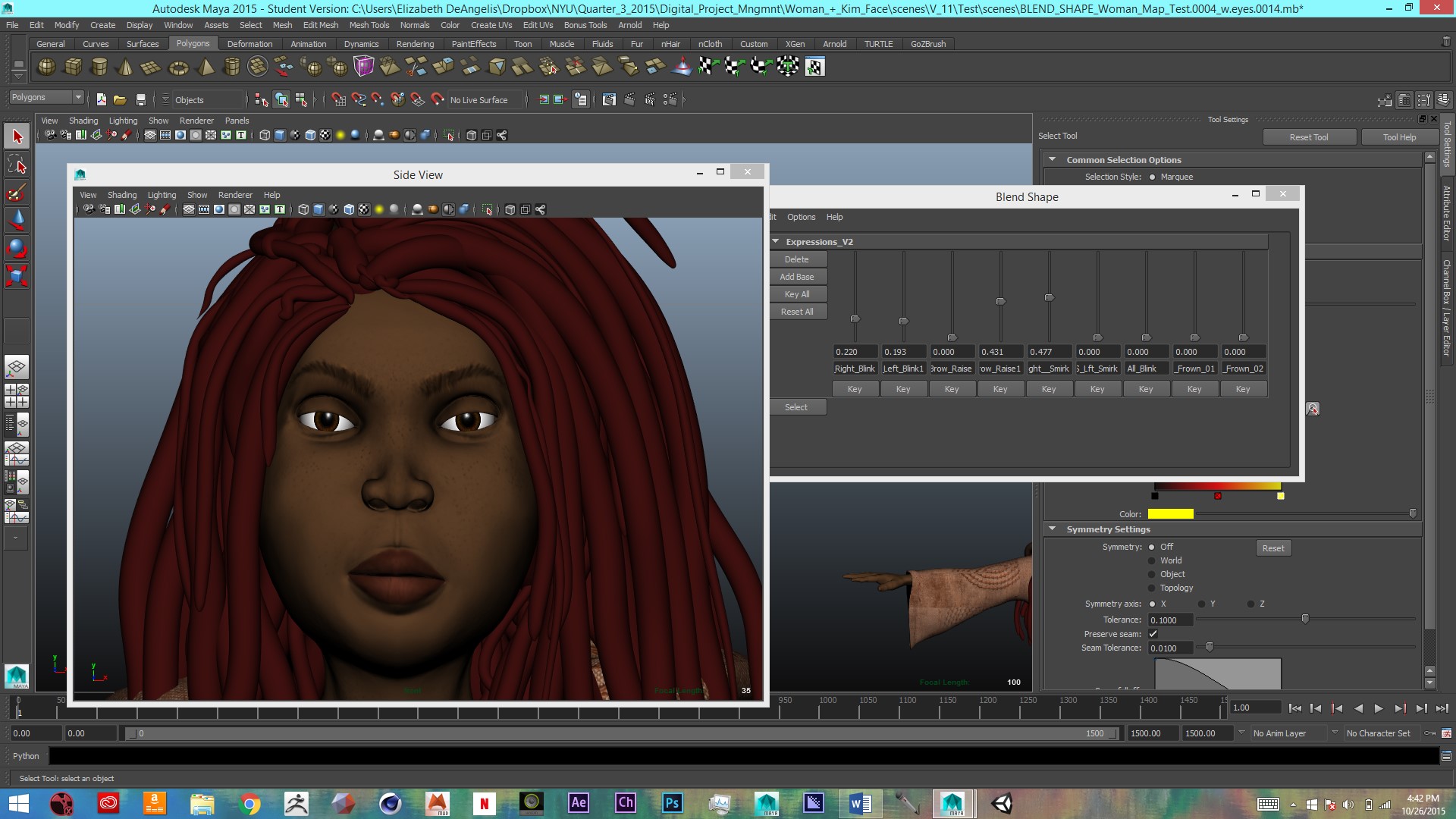Click the Four View layout icon
The height and width of the screenshot is (819, 1456).
[17, 395]
